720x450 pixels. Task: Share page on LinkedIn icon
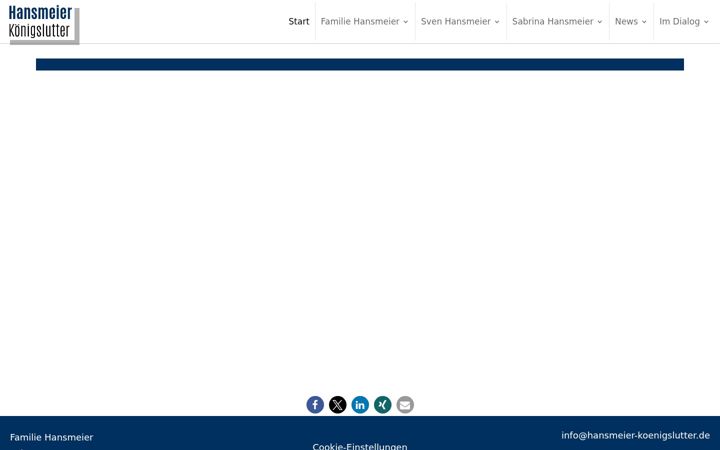(x=360, y=405)
